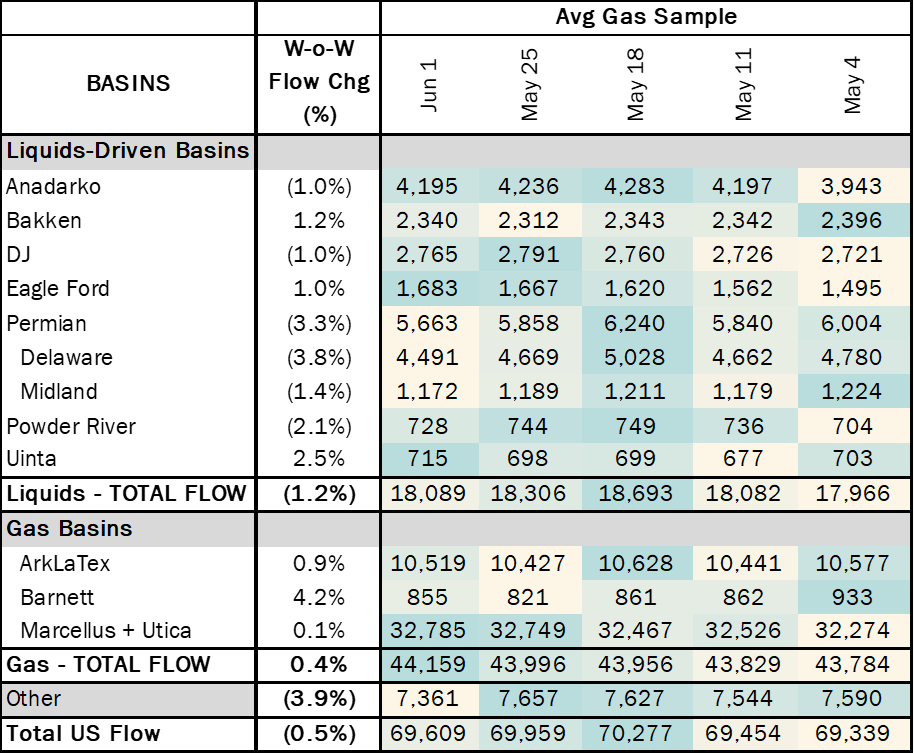Select the Gas - TOTAL FLOW label

pyautogui.click(x=108, y=664)
